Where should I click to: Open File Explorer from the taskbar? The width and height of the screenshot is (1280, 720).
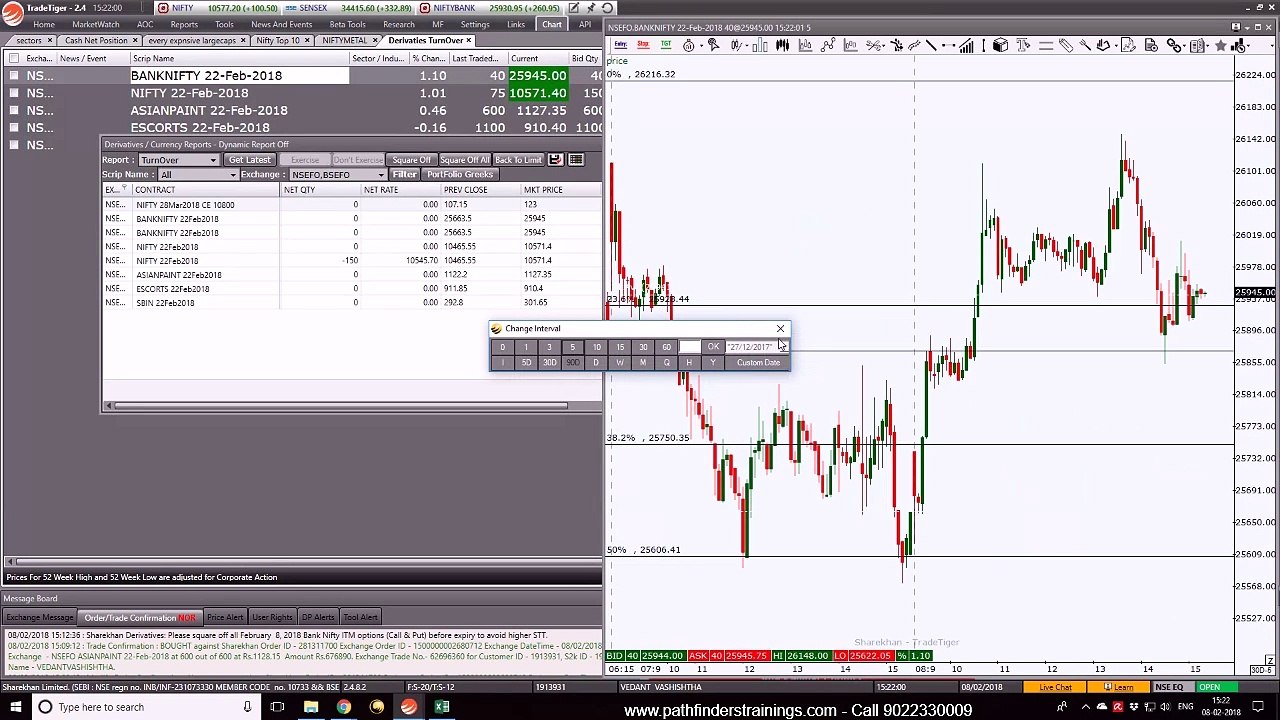[x=311, y=707]
